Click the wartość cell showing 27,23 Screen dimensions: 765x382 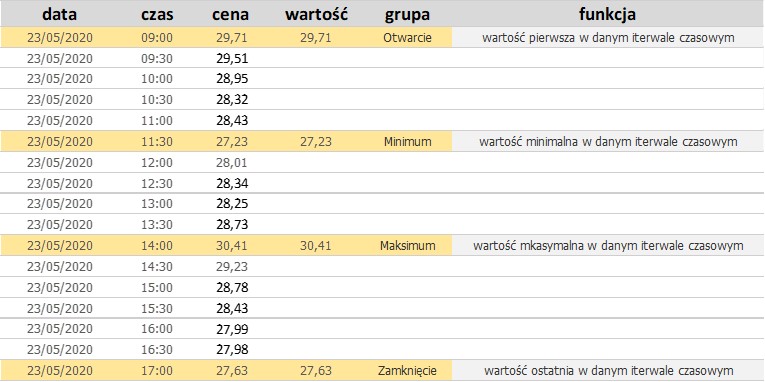click(x=316, y=141)
